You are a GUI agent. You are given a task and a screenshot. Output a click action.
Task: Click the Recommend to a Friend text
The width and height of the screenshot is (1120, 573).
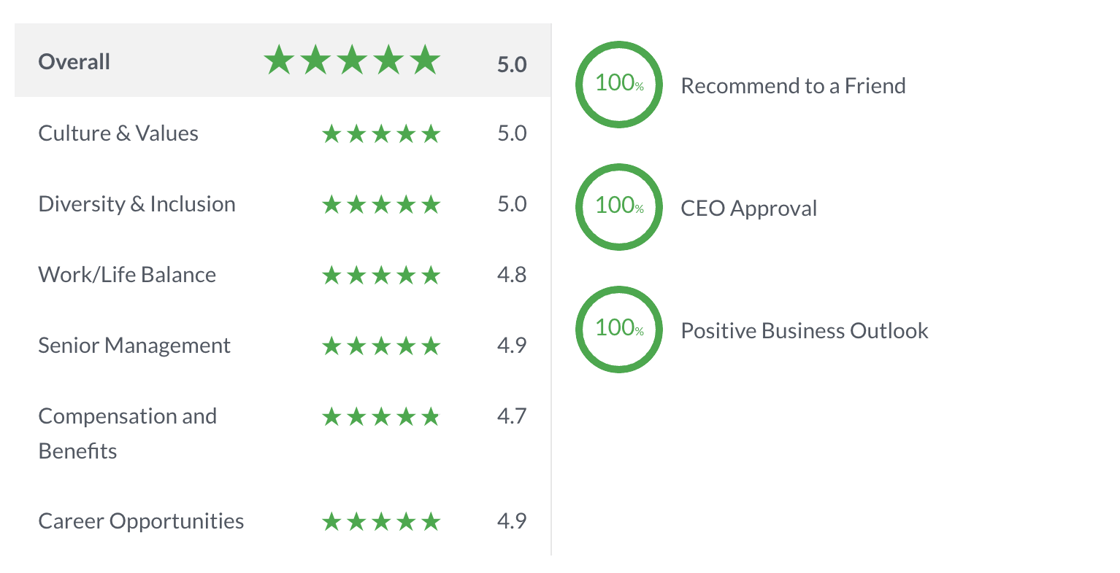click(793, 86)
